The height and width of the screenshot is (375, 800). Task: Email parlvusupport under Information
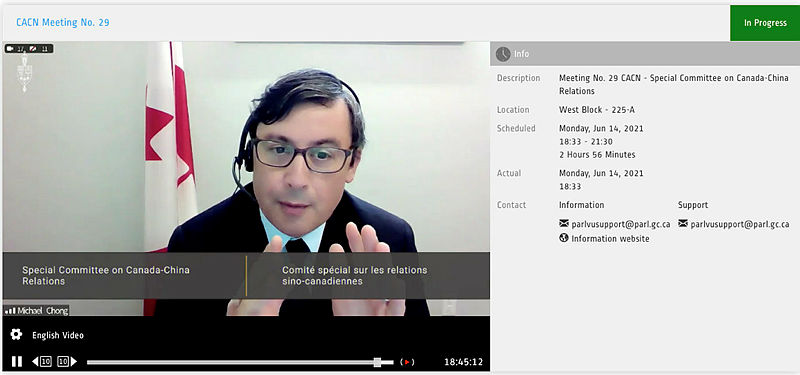(x=621, y=224)
